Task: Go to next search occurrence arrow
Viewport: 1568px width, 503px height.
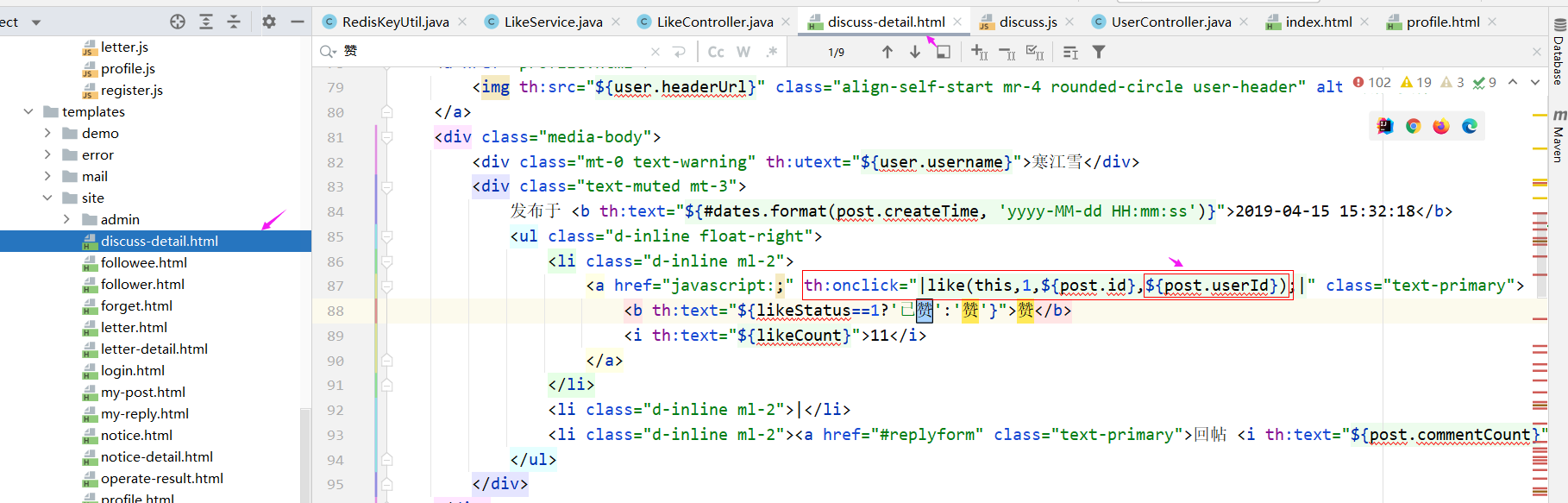Action: point(915,52)
